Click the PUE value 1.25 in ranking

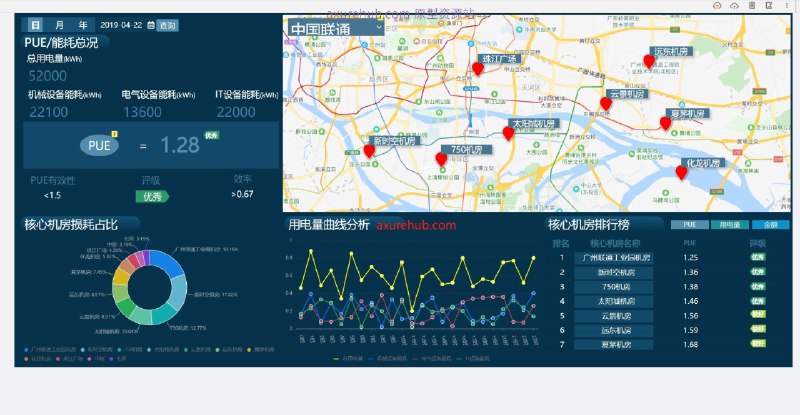point(690,258)
